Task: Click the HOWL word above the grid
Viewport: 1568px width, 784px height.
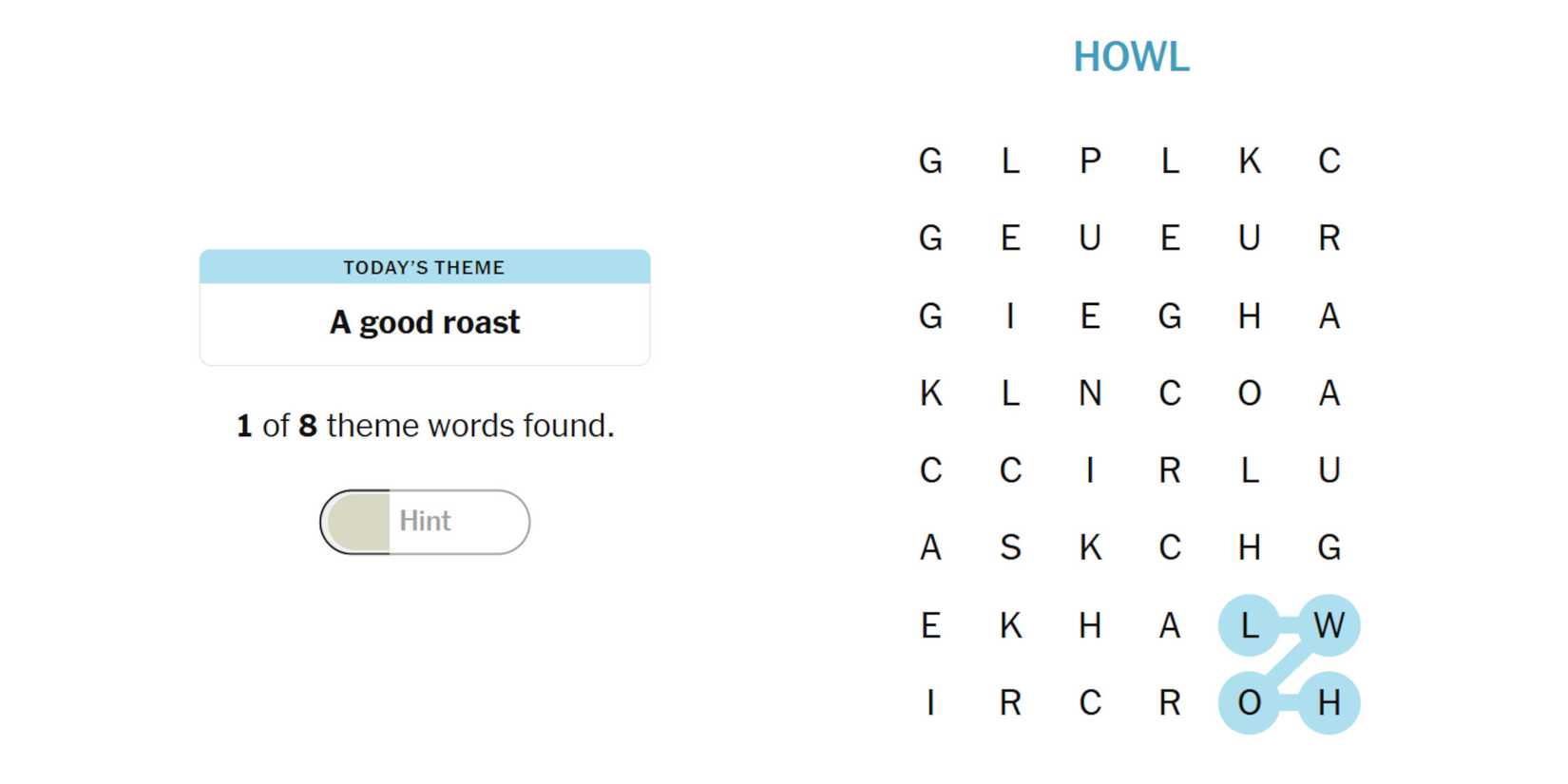Action: pyautogui.click(x=1131, y=57)
